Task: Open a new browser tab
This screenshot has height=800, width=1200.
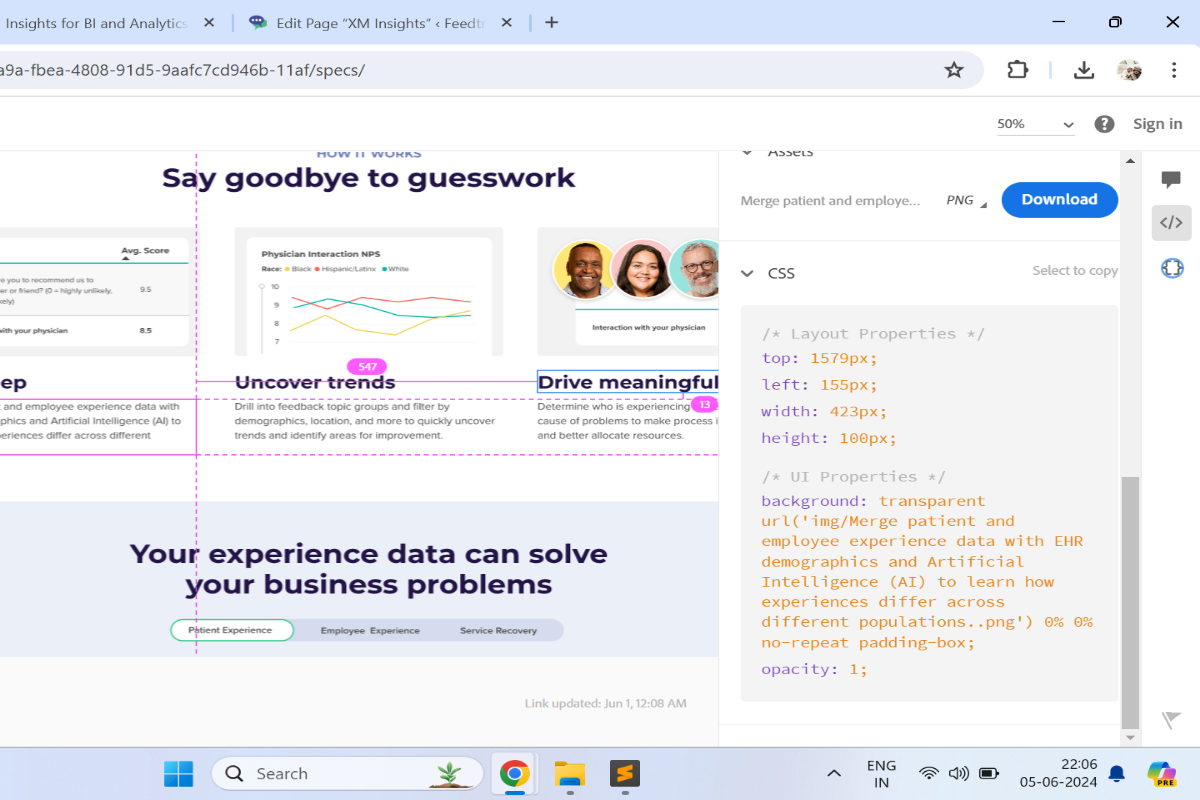Action: tap(552, 22)
